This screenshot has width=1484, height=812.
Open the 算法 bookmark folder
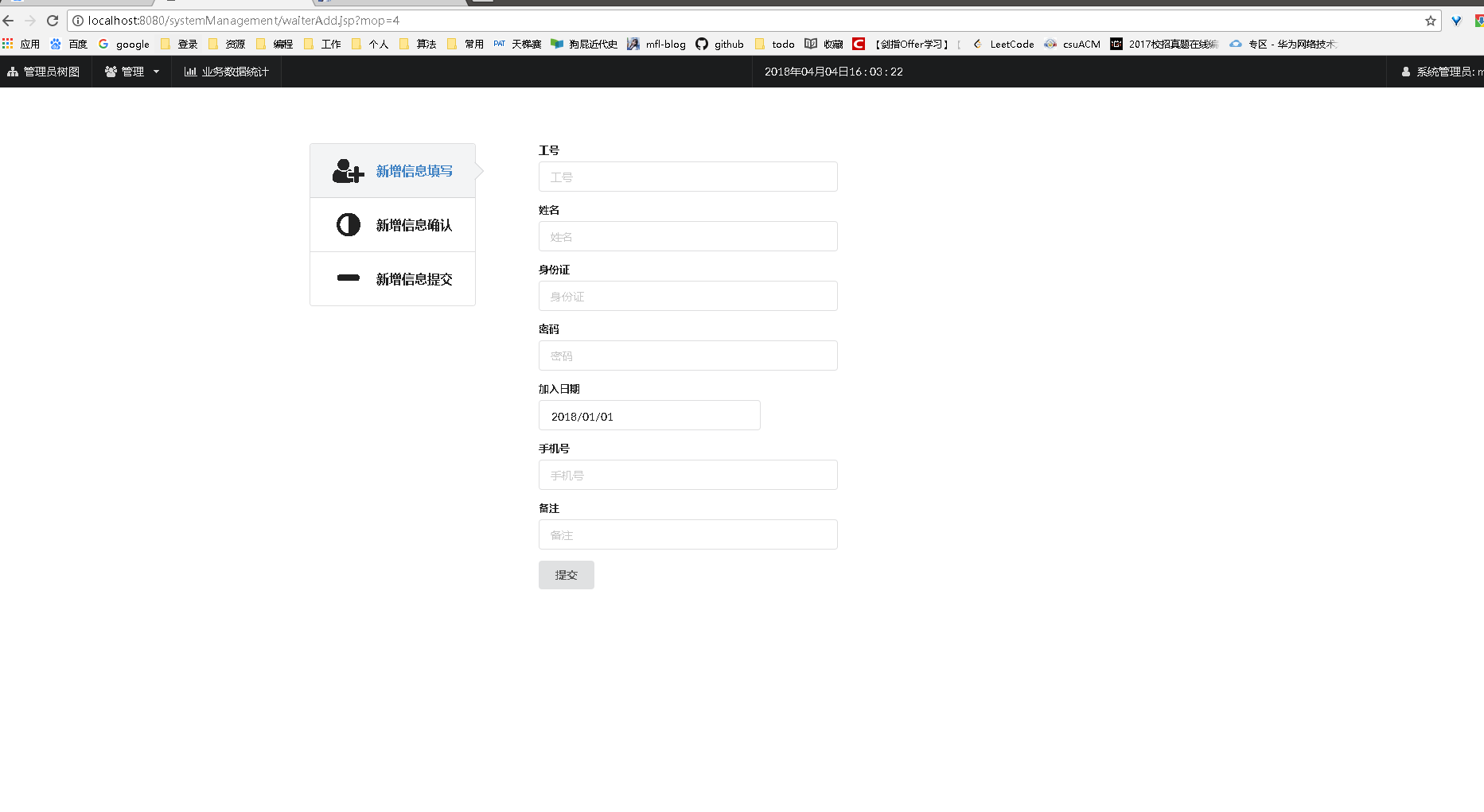point(418,44)
